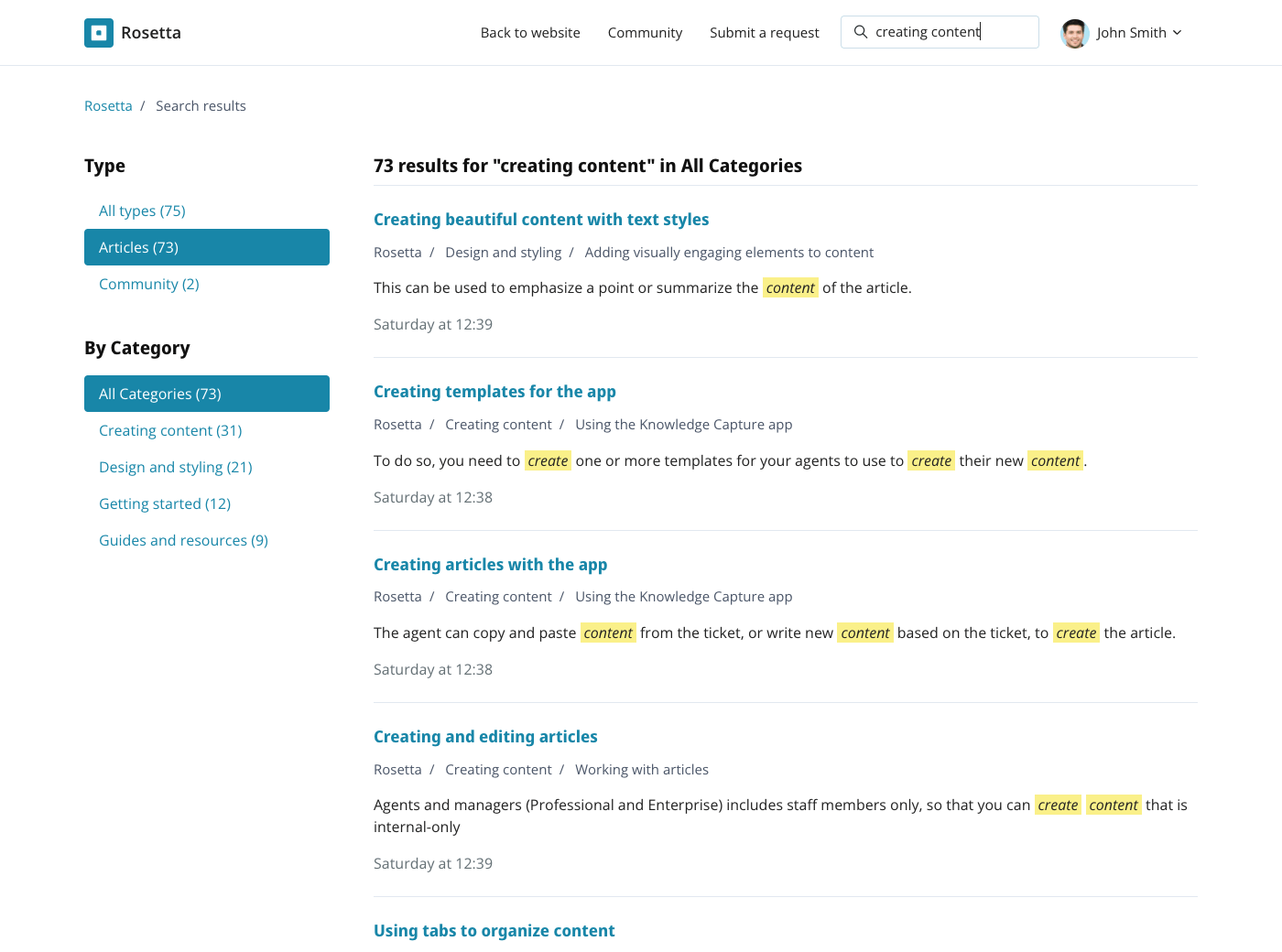Click into the search field

point(952,32)
